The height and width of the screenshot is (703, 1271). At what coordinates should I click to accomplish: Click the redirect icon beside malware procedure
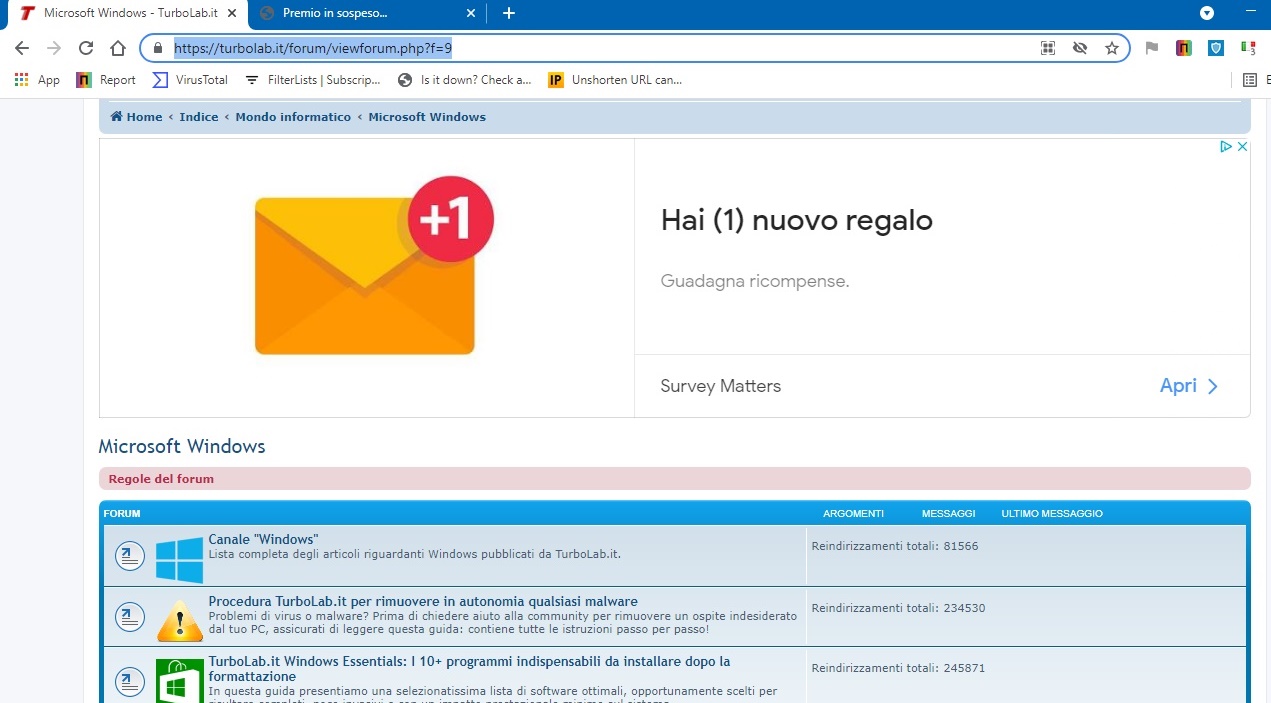coord(129,618)
